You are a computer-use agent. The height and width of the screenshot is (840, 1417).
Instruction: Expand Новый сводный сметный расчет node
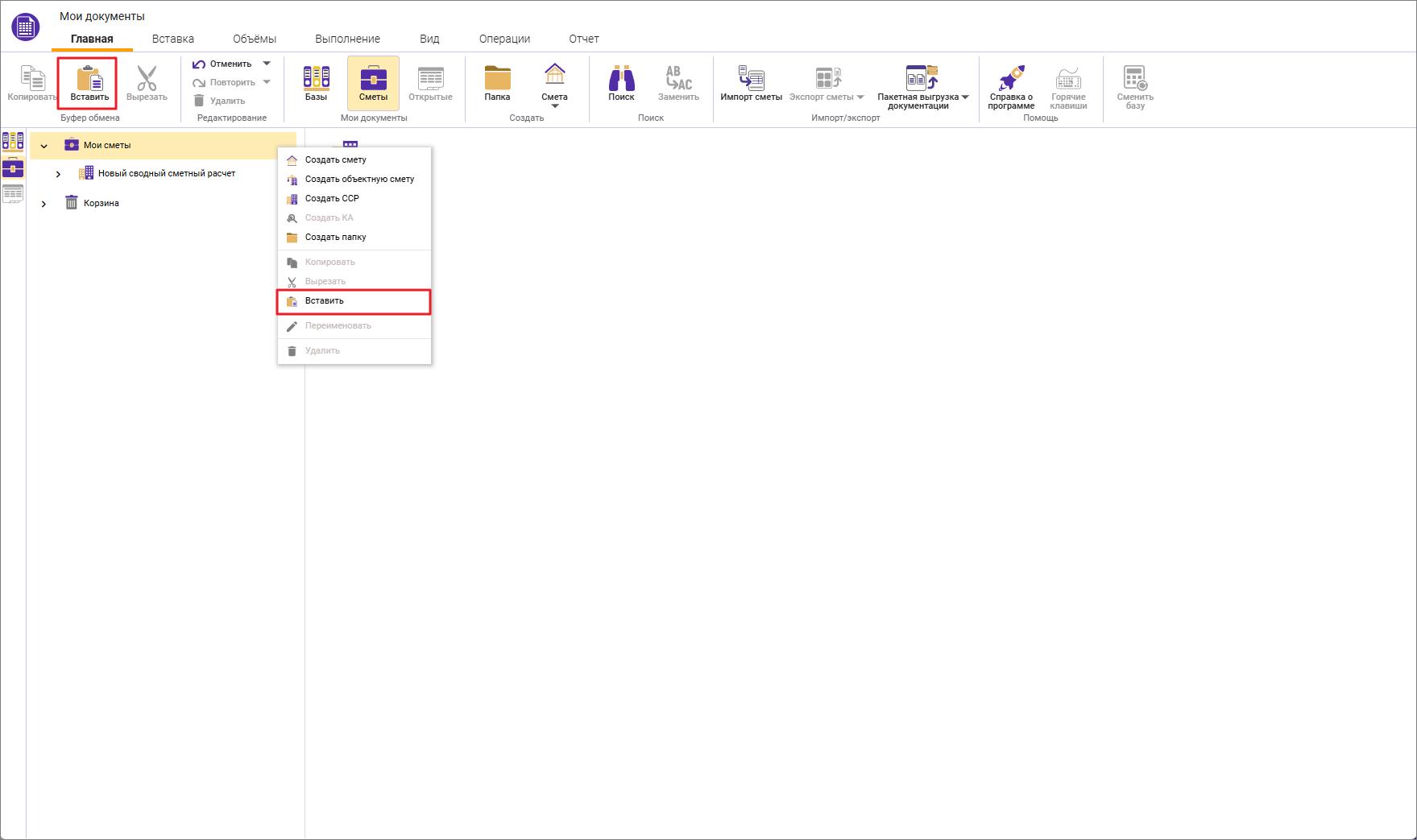coord(58,174)
